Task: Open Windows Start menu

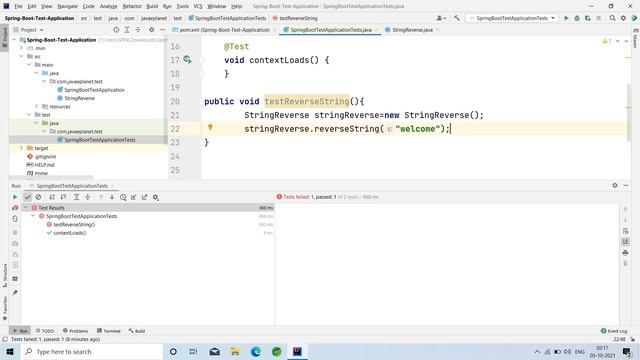Action: [10, 351]
